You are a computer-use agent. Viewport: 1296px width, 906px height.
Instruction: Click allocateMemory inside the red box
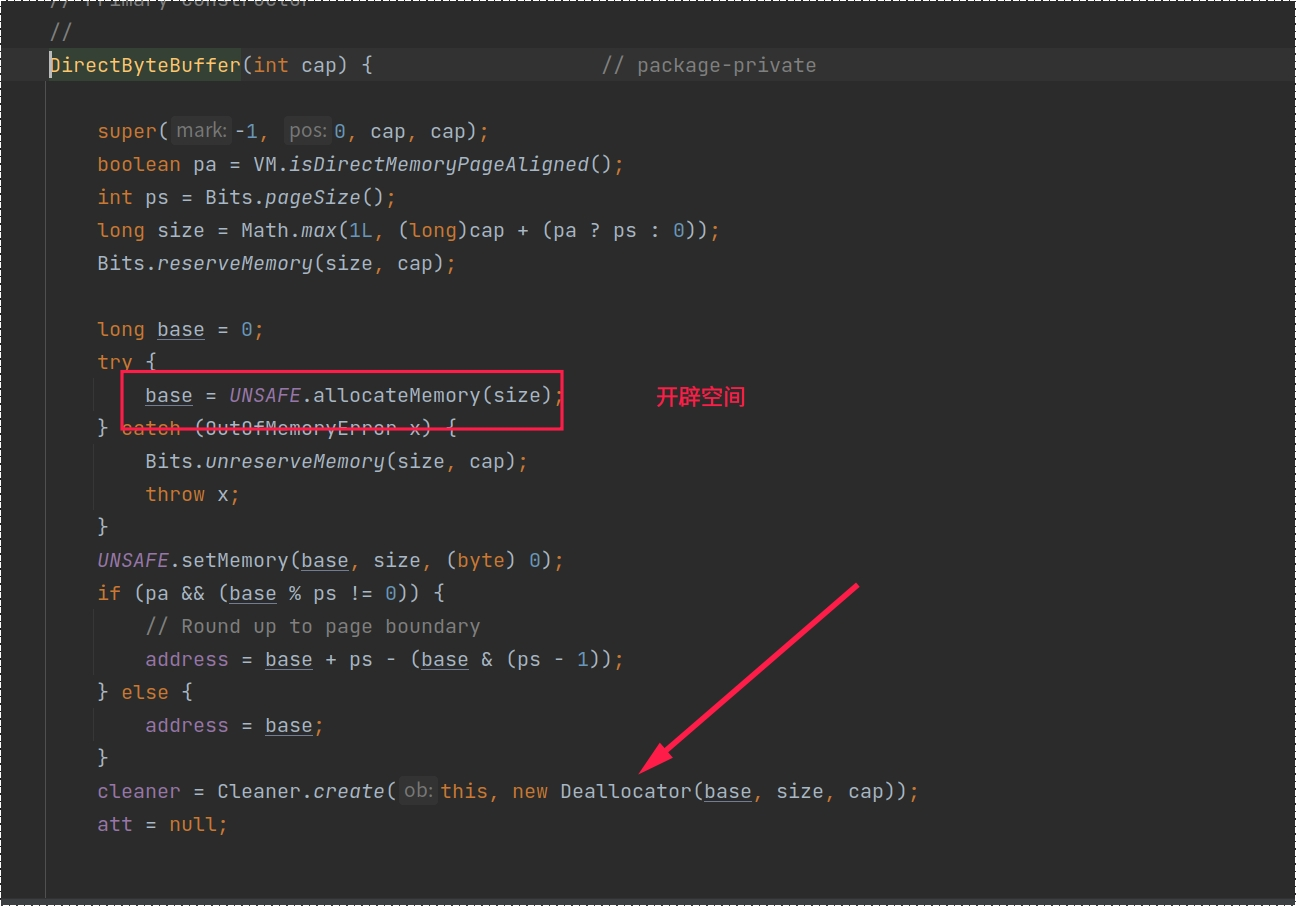[396, 395]
